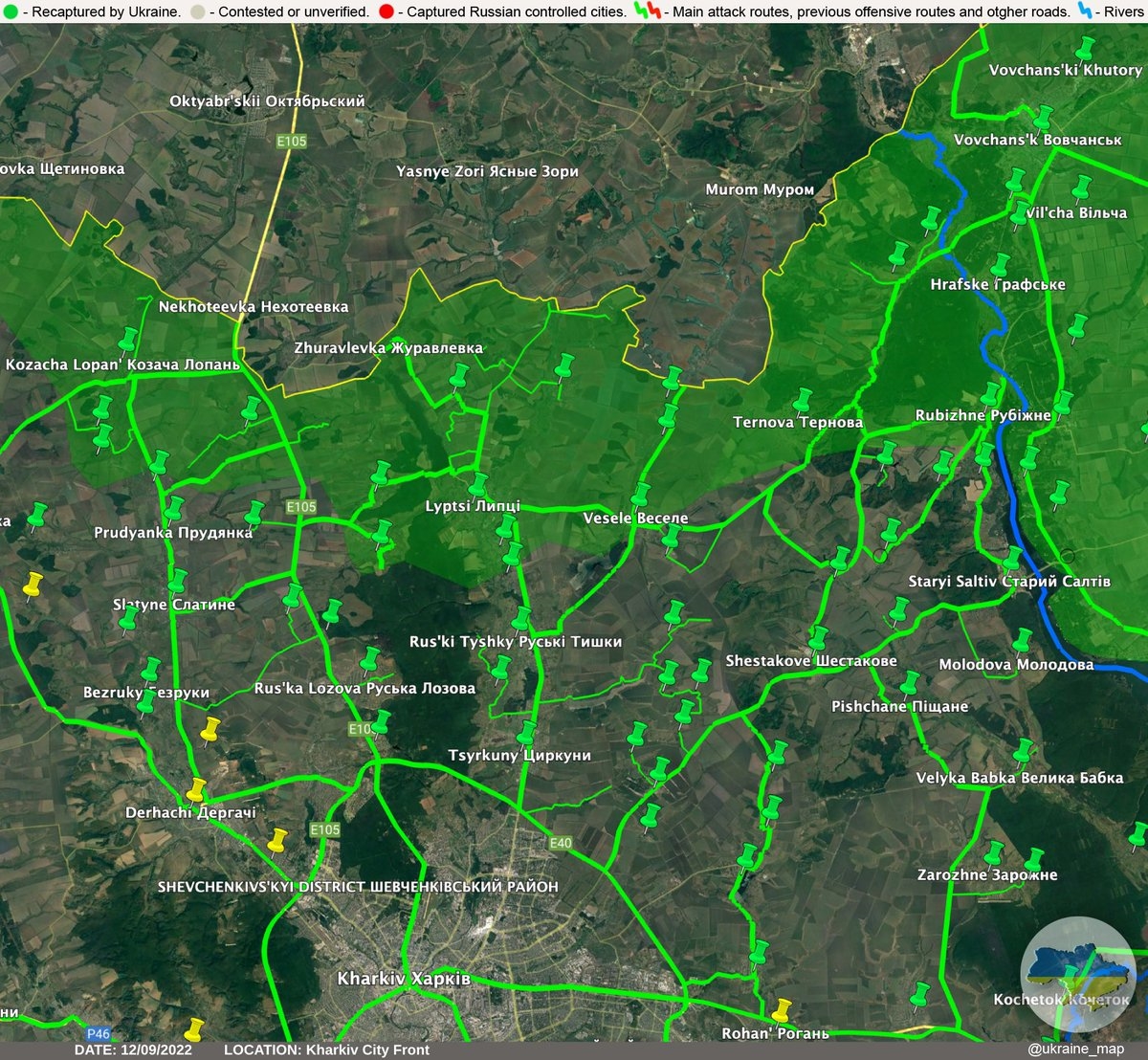This screenshot has height=1060, width=1148.
Task: Click the green pin above Ternova label
Action: pos(803,400)
